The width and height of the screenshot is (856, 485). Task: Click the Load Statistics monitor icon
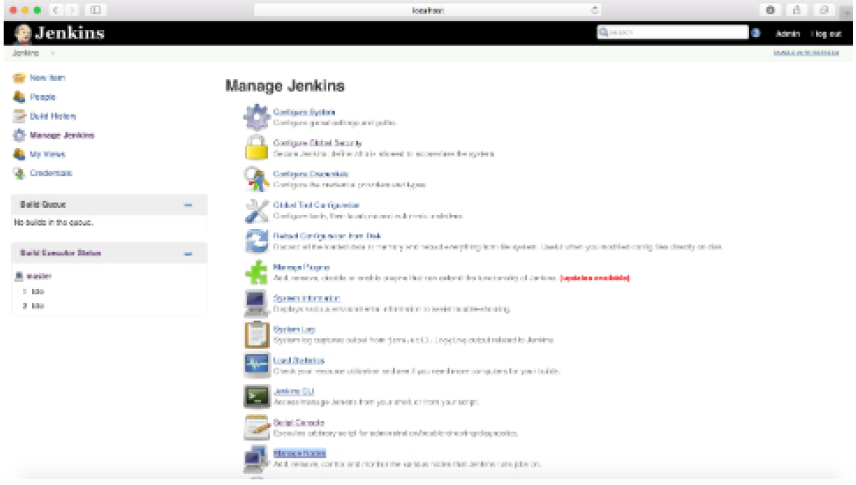pos(256,365)
